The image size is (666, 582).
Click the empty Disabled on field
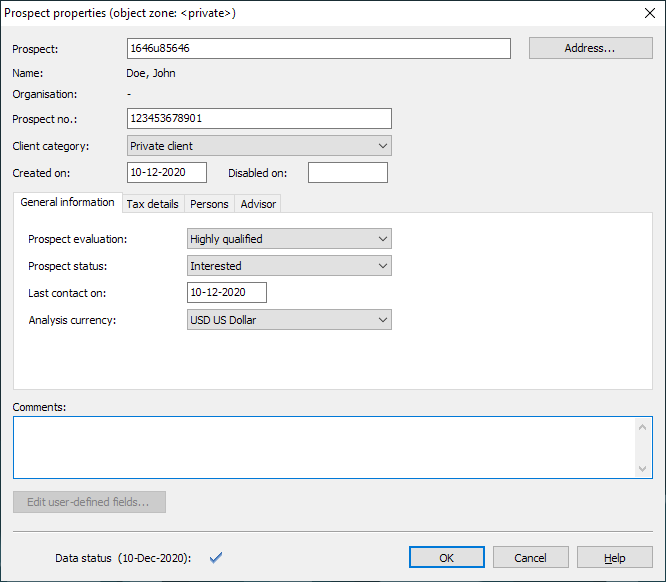(347, 173)
